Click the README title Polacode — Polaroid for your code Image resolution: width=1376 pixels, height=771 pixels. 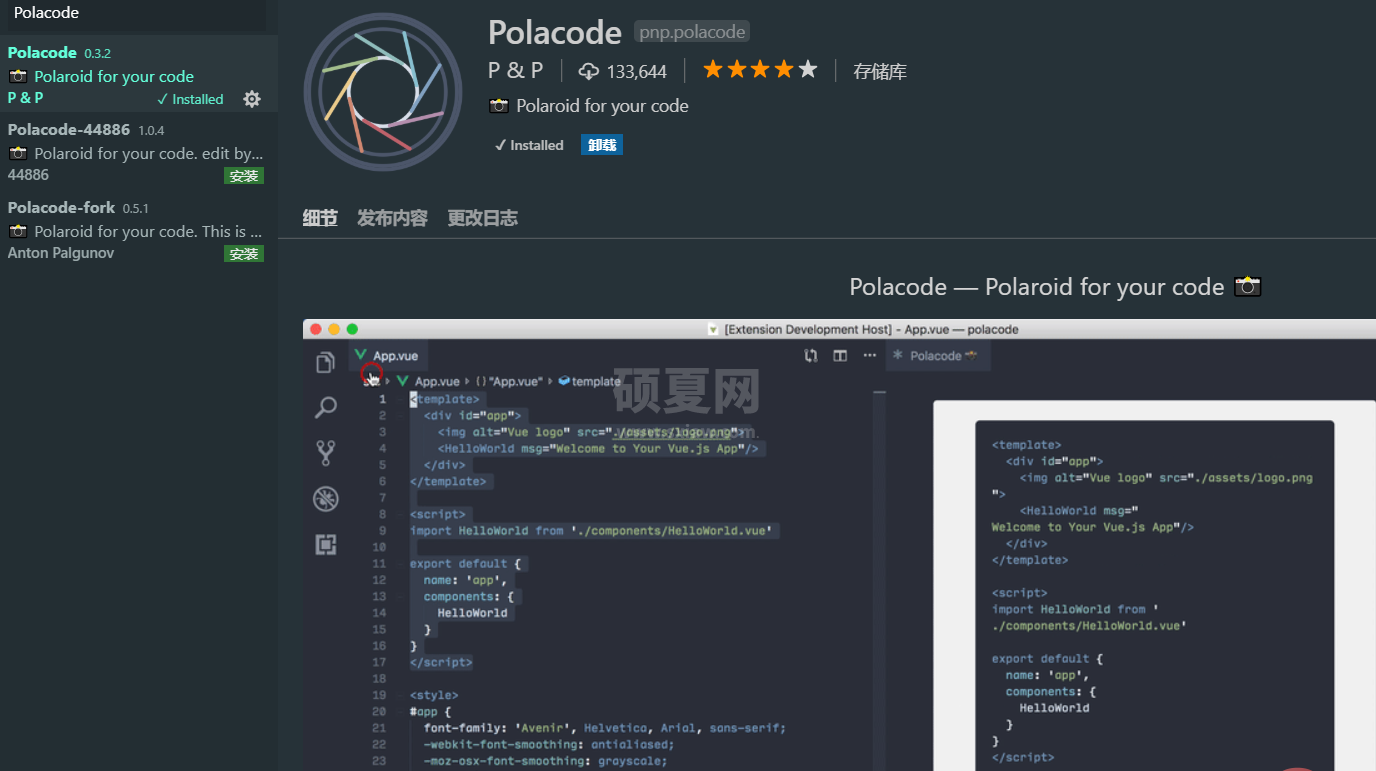tap(1037, 287)
